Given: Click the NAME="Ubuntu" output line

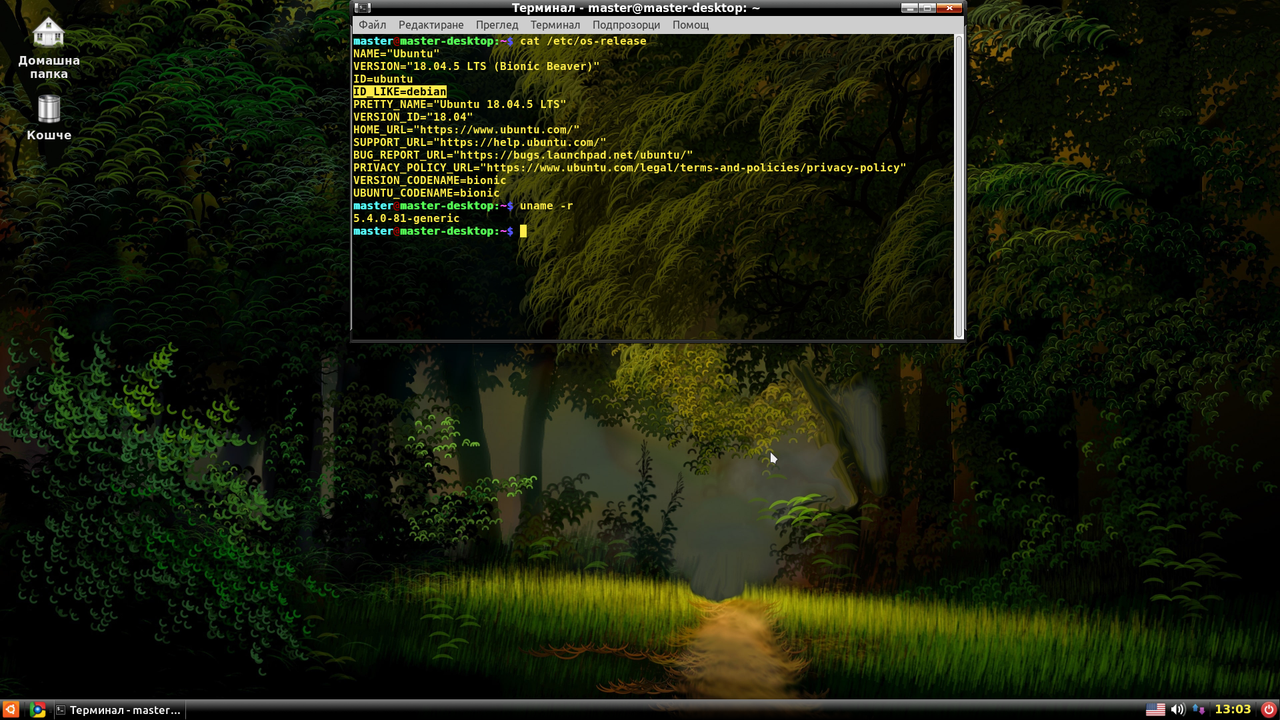Looking at the screenshot, I should (x=396, y=54).
